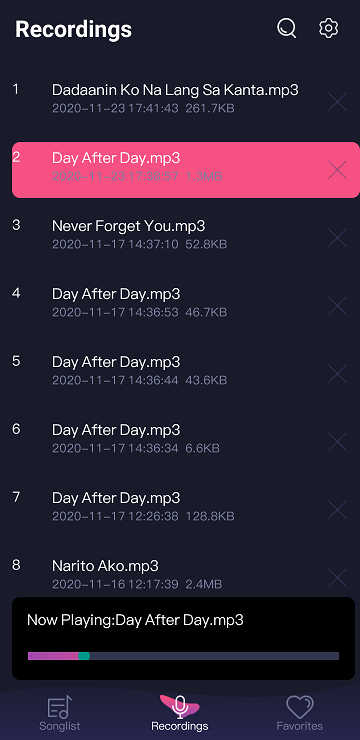
Task: Open the Favorites heart tab
Action: tap(300, 713)
